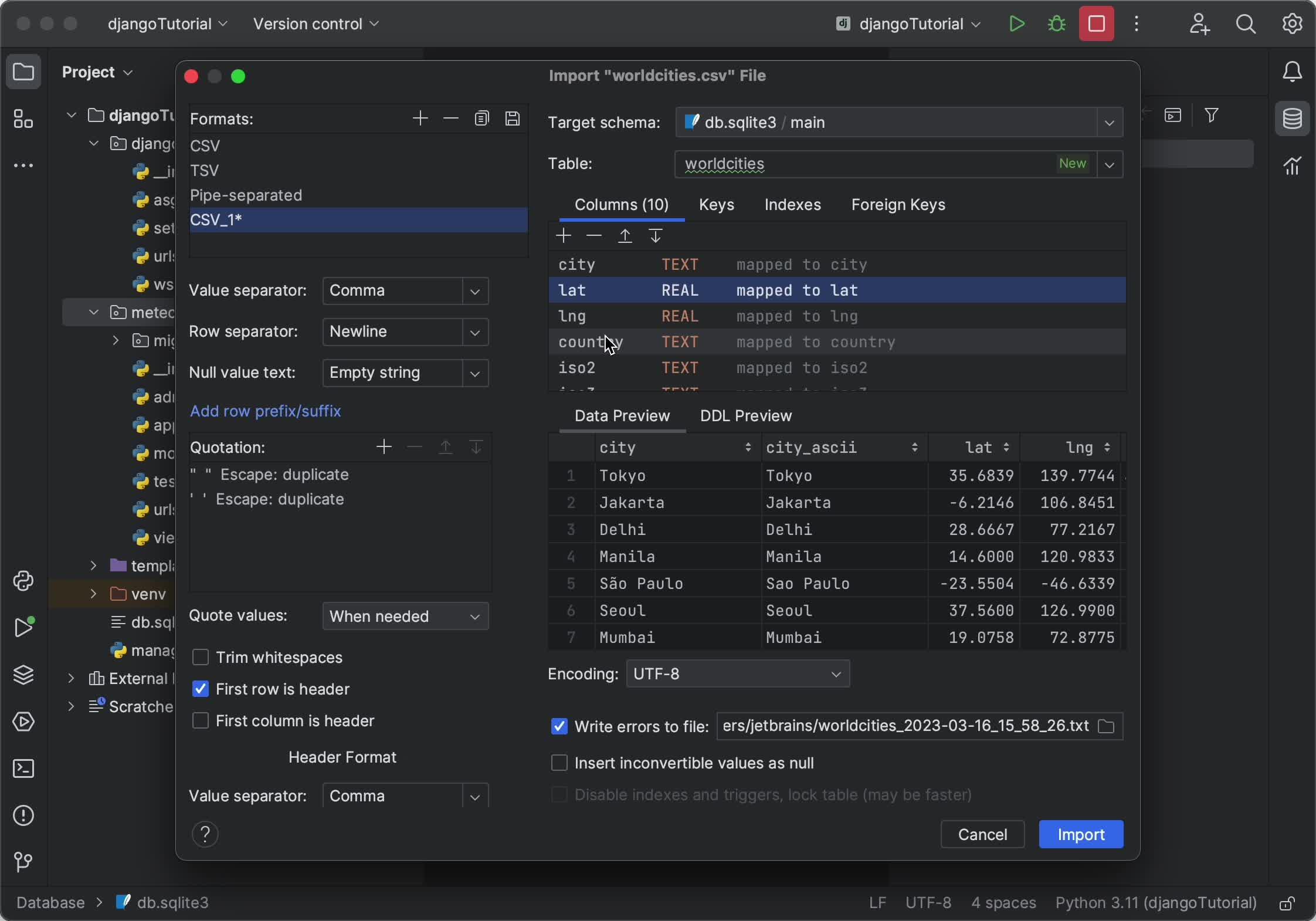Switch to the Foreign Keys tab
This screenshot has height=921, width=1316.
(x=898, y=205)
